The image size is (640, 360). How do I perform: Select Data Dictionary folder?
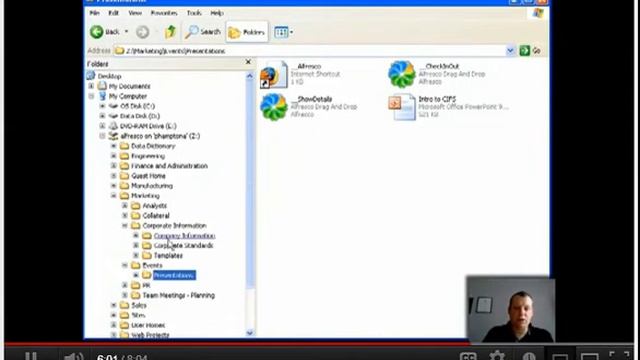click(x=153, y=146)
